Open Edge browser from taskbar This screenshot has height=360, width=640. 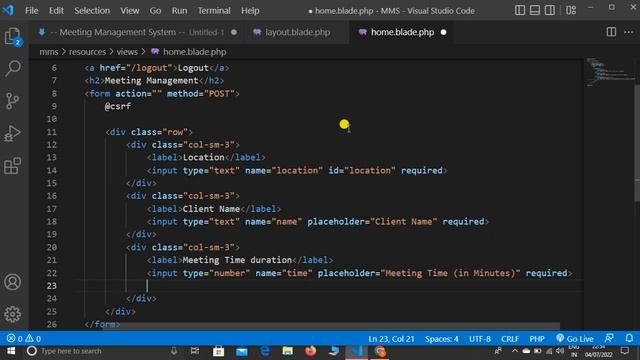265,351
